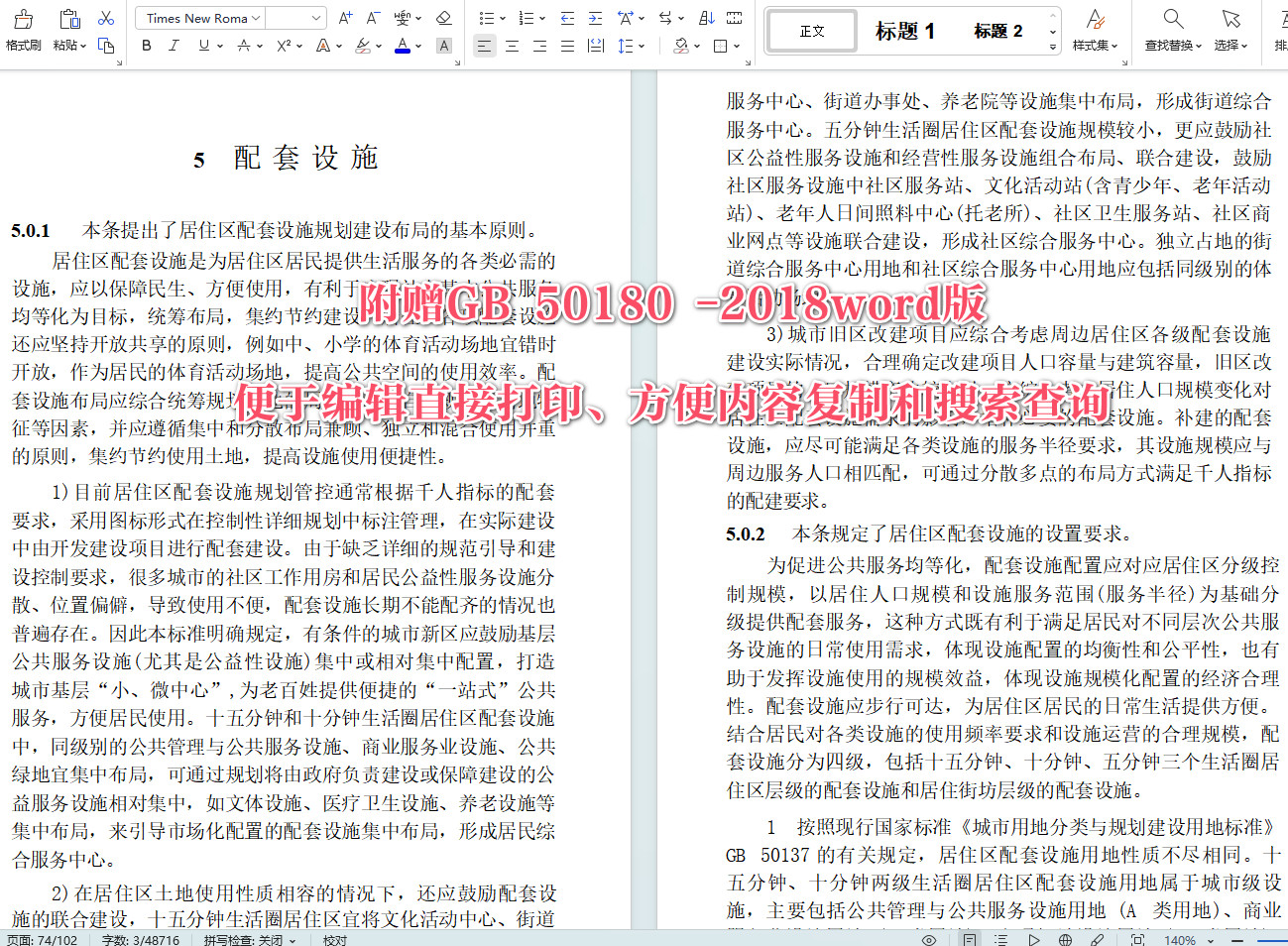Apply the character shading (gray A) icon
Viewport: 1288px width, 946px height.
(x=444, y=46)
